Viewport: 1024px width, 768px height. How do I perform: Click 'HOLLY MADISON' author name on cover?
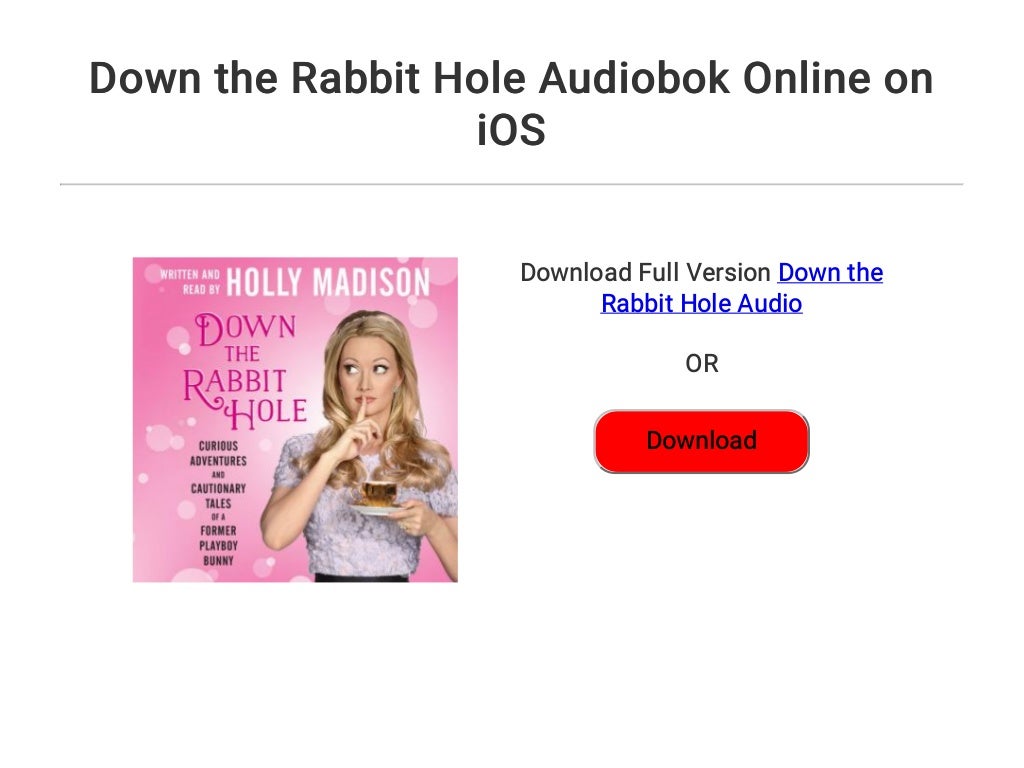328,282
